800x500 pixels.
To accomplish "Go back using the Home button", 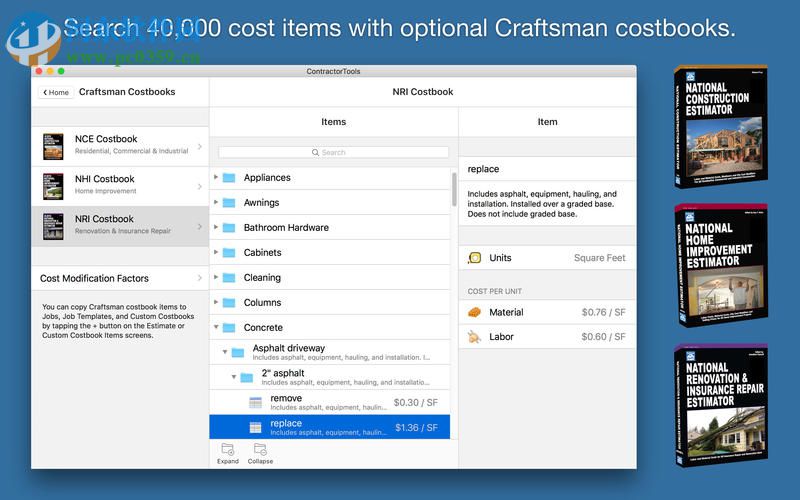I will (x=56, y=92).
